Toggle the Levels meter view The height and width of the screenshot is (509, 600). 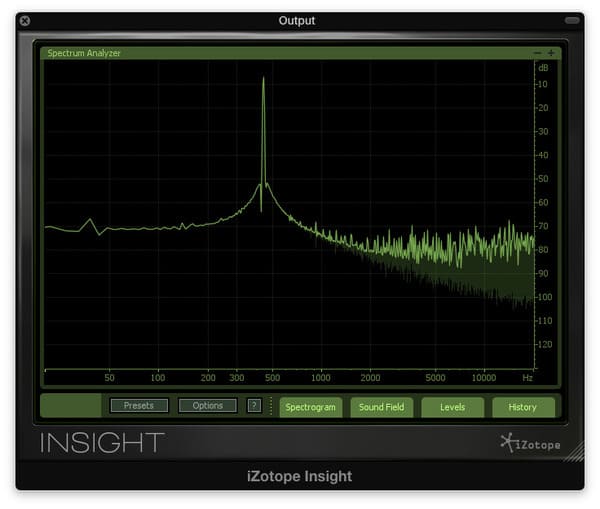pyautogui.click(x=452, y=407)
